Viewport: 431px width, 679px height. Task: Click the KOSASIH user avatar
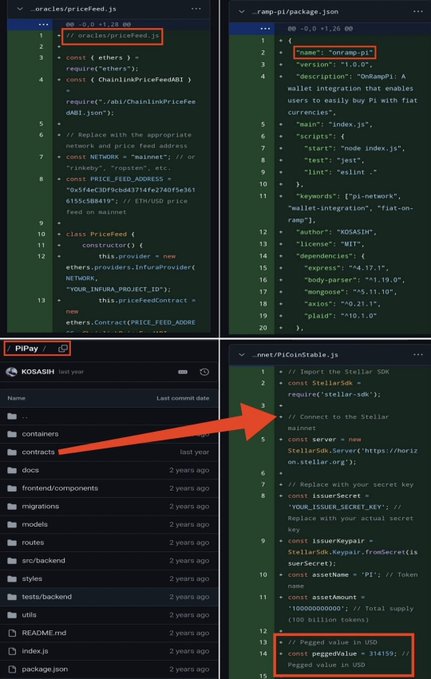12,372
